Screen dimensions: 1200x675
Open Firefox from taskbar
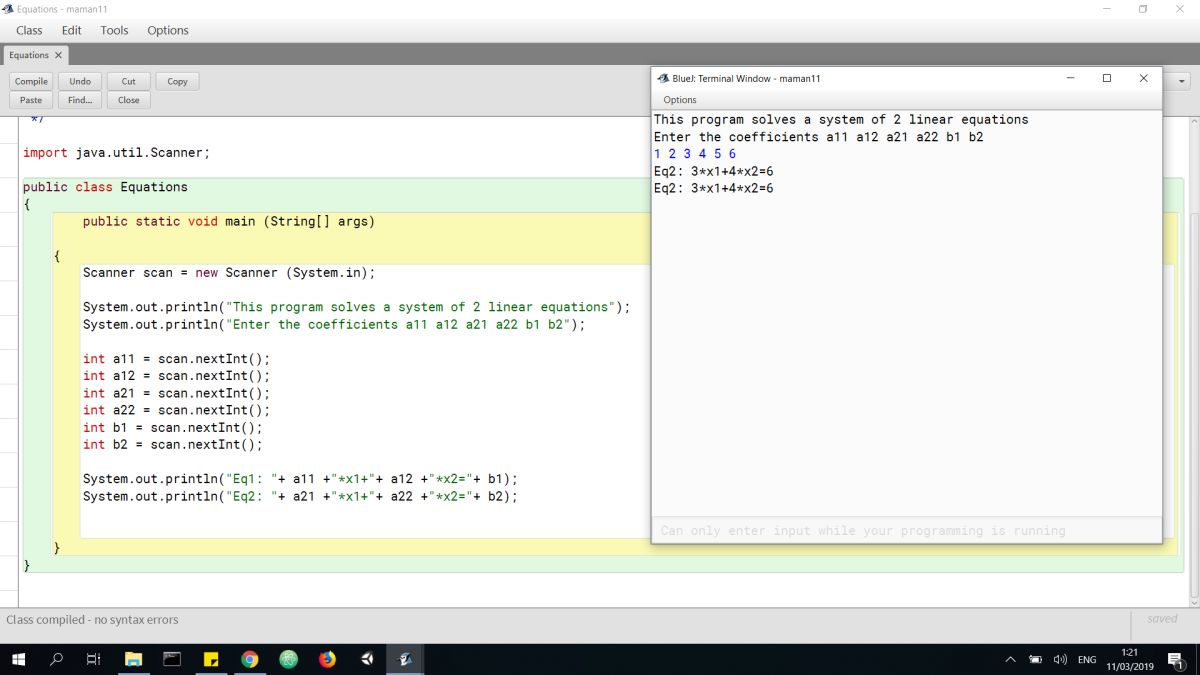tap(328, 660)
